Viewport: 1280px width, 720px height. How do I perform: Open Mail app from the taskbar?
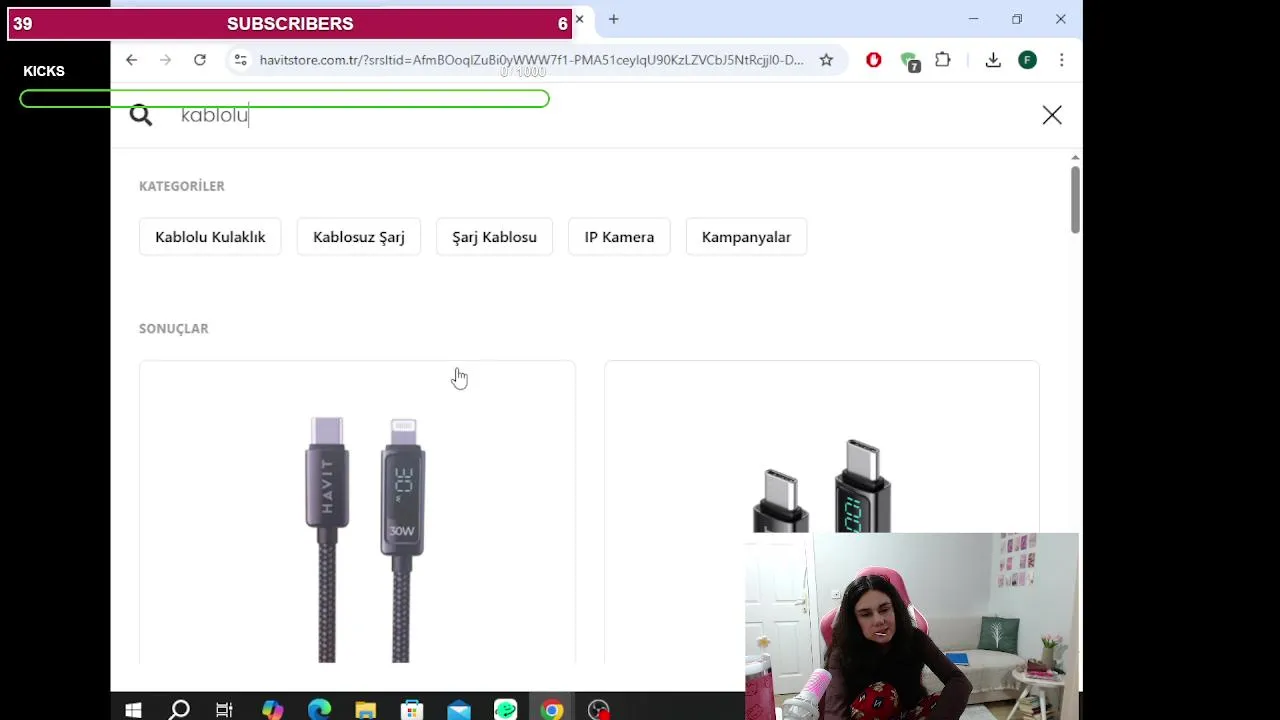(459, 710)
